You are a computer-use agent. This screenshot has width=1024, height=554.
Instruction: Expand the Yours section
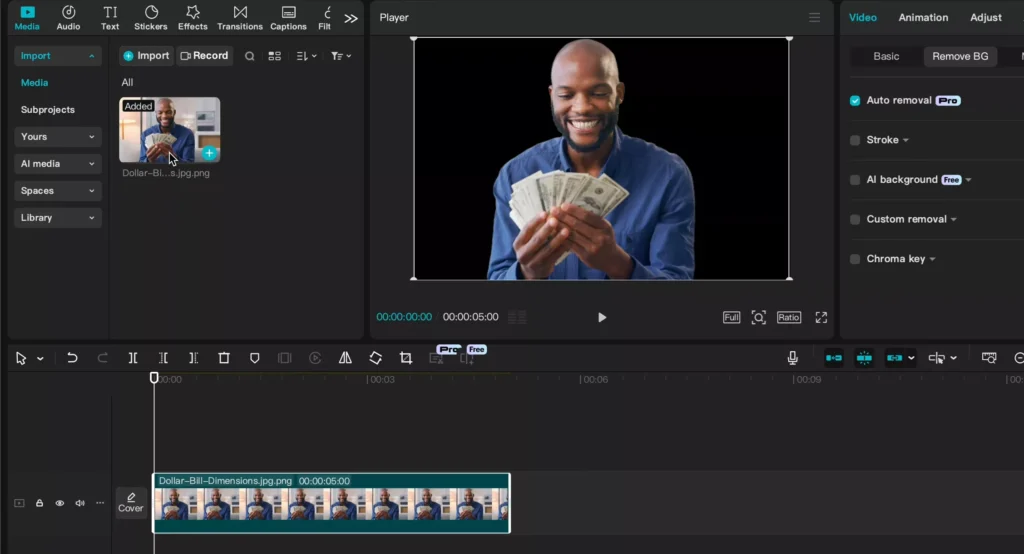(57, 137)
